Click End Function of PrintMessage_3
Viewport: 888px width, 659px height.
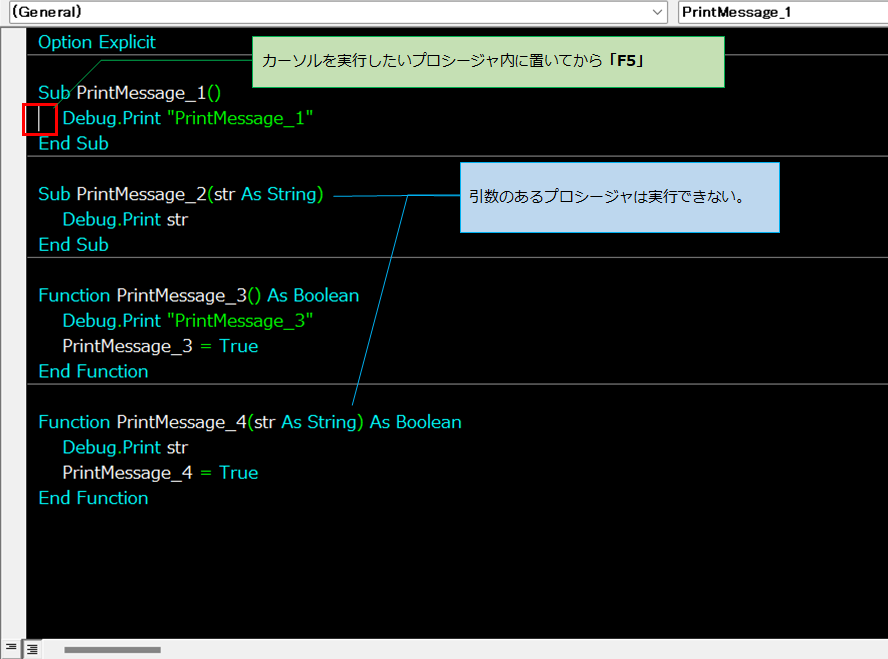[x=93, y=371]
